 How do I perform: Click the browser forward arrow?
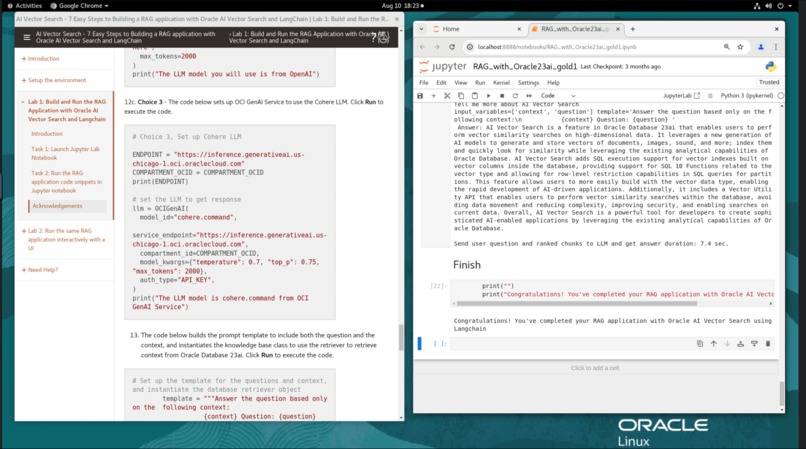tap(437, 47)
